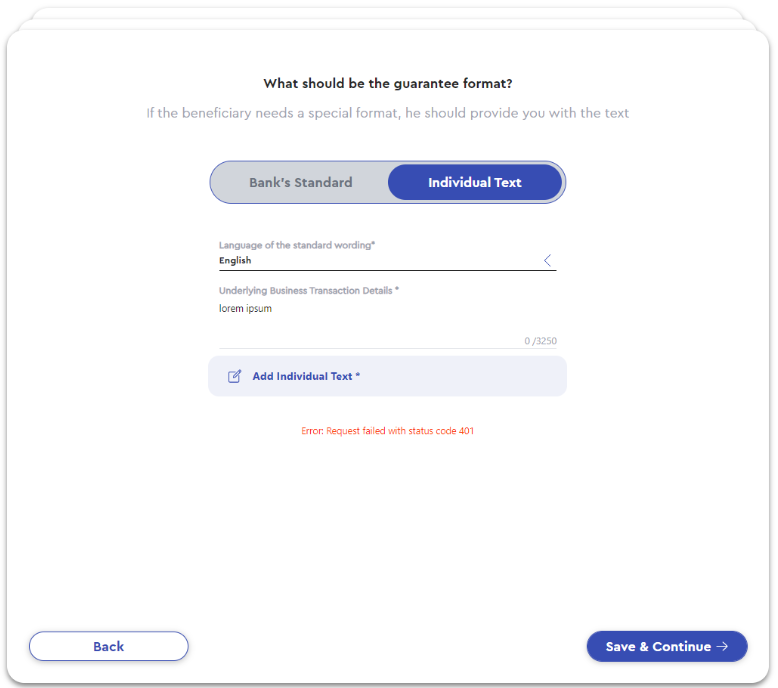The width and height of the screenshot is (778, 688).
Task: Click the chevron icon in the language field
Action: [x=547, y=260]
